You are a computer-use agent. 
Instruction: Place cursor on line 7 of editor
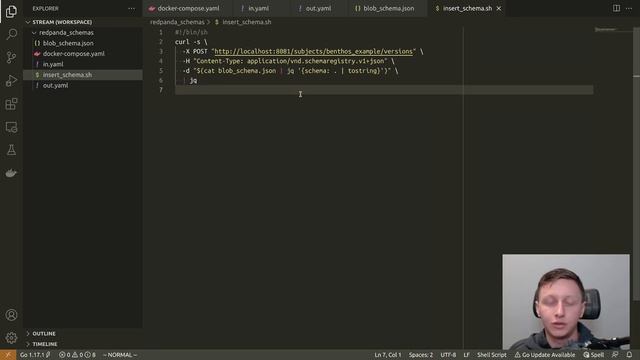(x=384, y=90)
